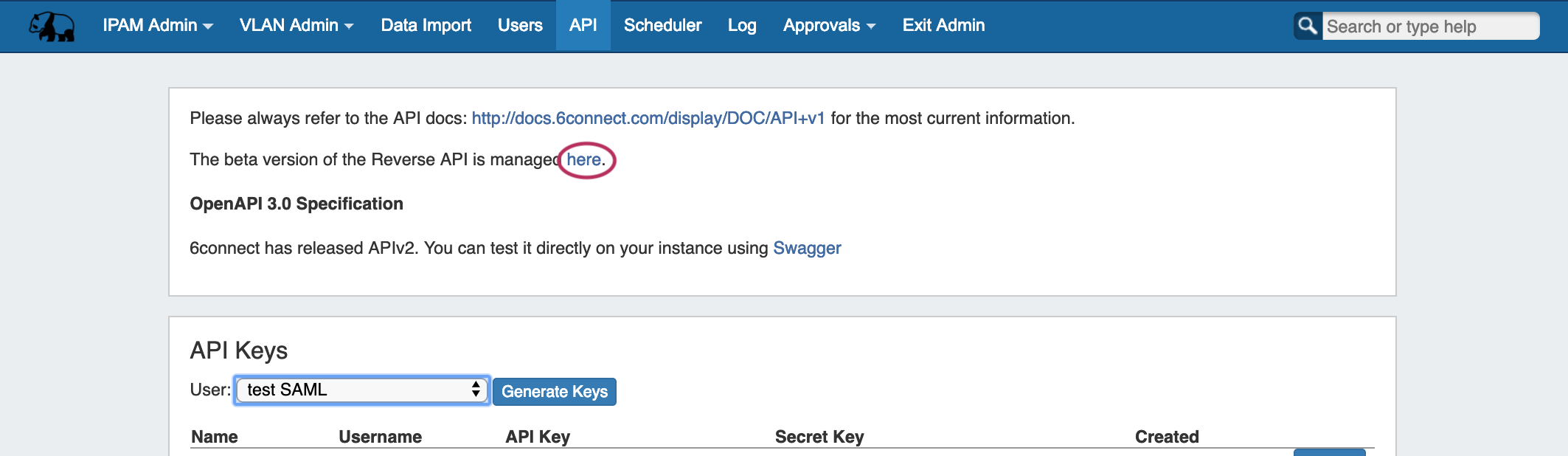Focus the "Search or type help" field
The width and height of the screenshot is (1568, 456).
1429,27
